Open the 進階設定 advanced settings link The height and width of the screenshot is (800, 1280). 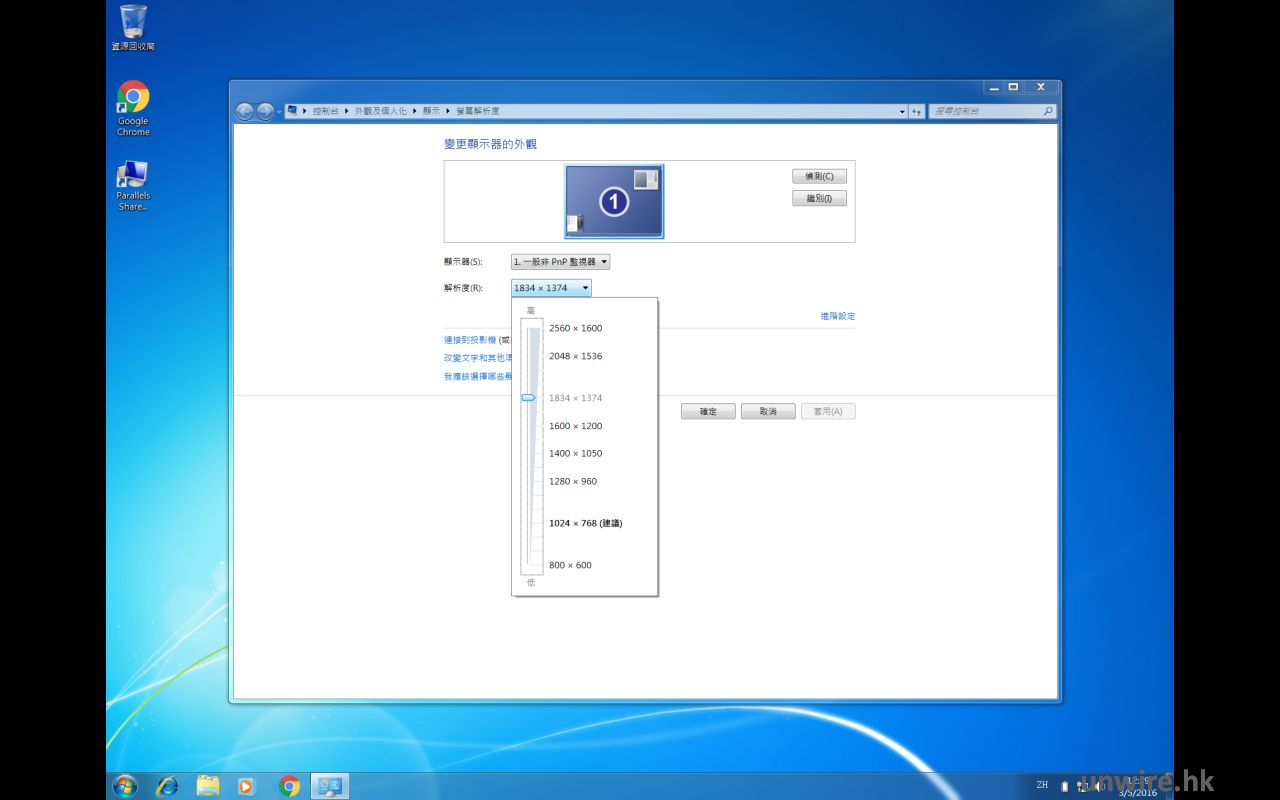(x=837, y=316)
